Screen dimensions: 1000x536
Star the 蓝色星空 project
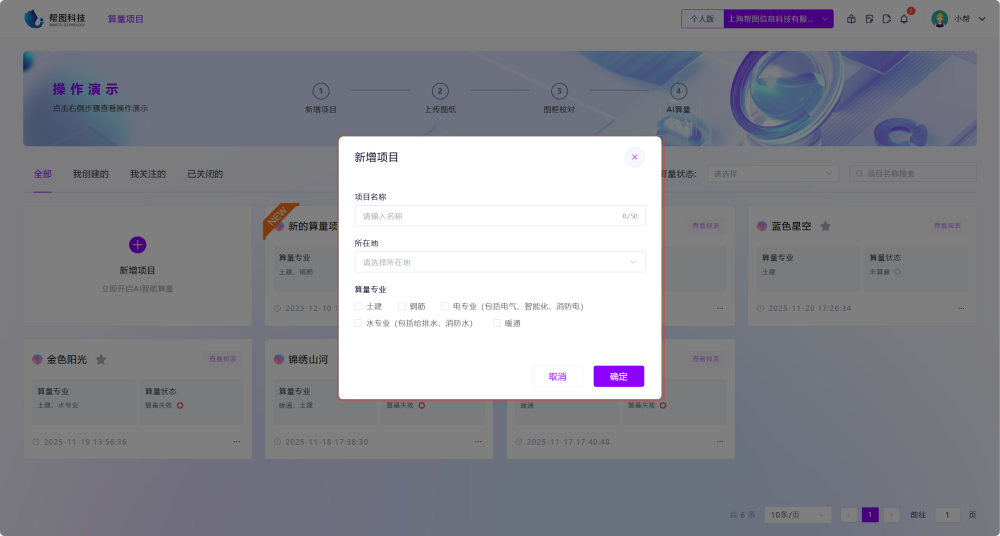coord(826,226)
